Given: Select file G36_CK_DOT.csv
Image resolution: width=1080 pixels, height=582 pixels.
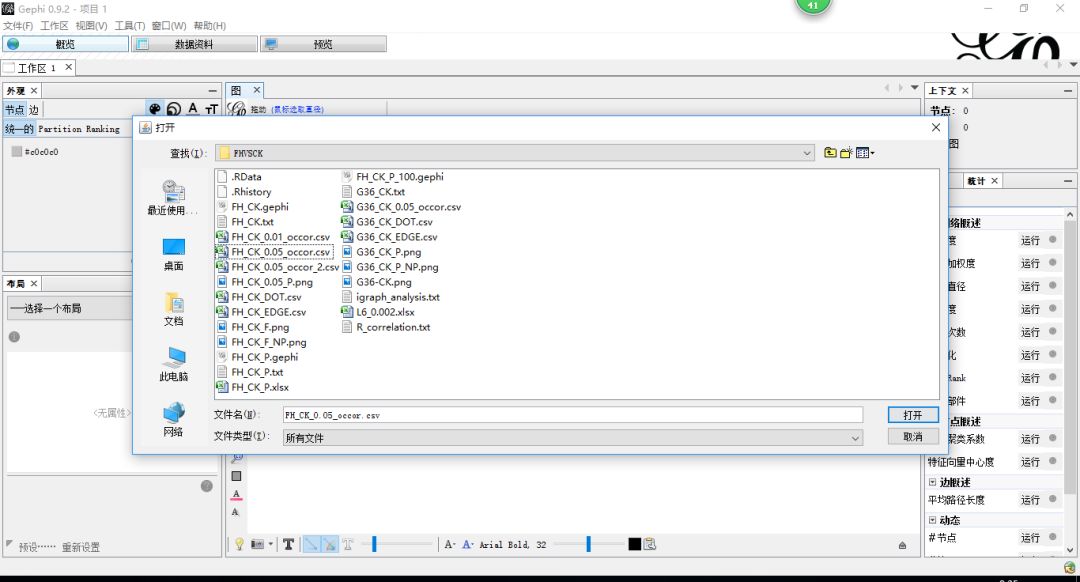Looking at the screenshot, I should tap(388, 222).
